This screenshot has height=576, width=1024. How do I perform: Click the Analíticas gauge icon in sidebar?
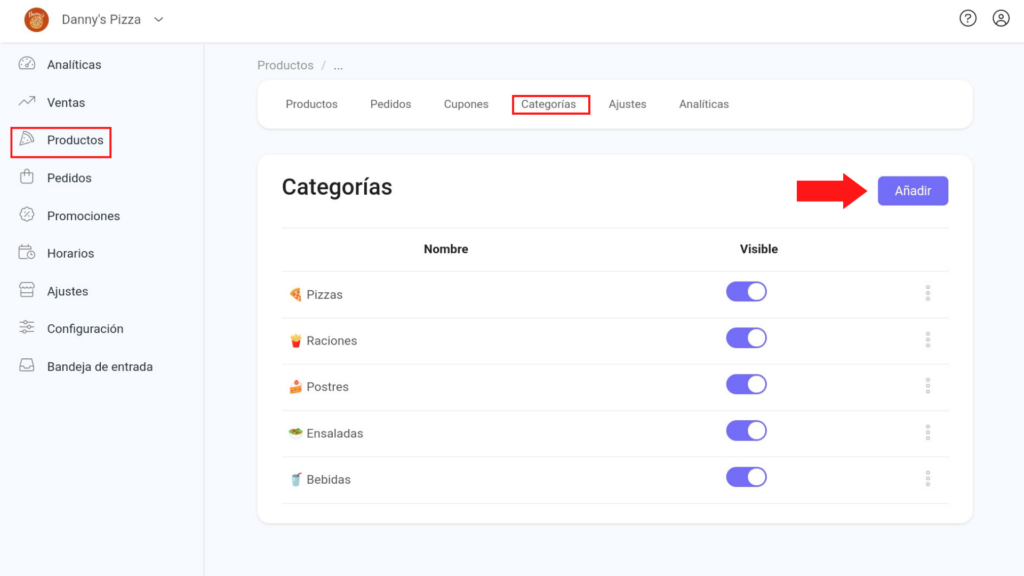tap(27, 63)
